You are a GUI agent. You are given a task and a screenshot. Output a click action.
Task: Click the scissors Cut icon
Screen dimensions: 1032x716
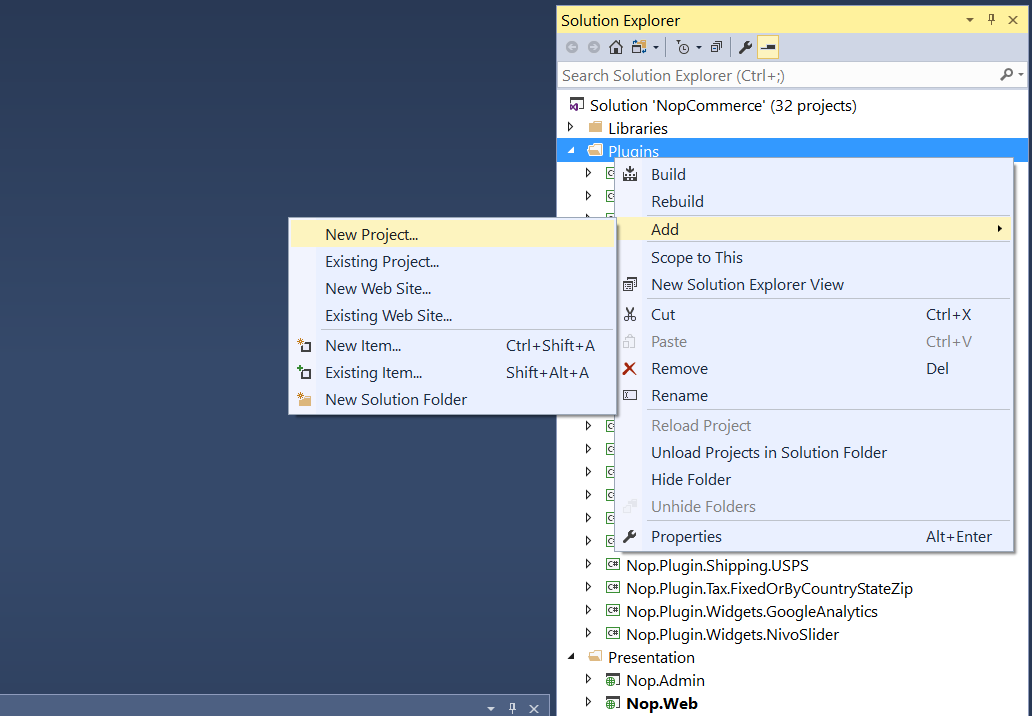pos(630,315)
